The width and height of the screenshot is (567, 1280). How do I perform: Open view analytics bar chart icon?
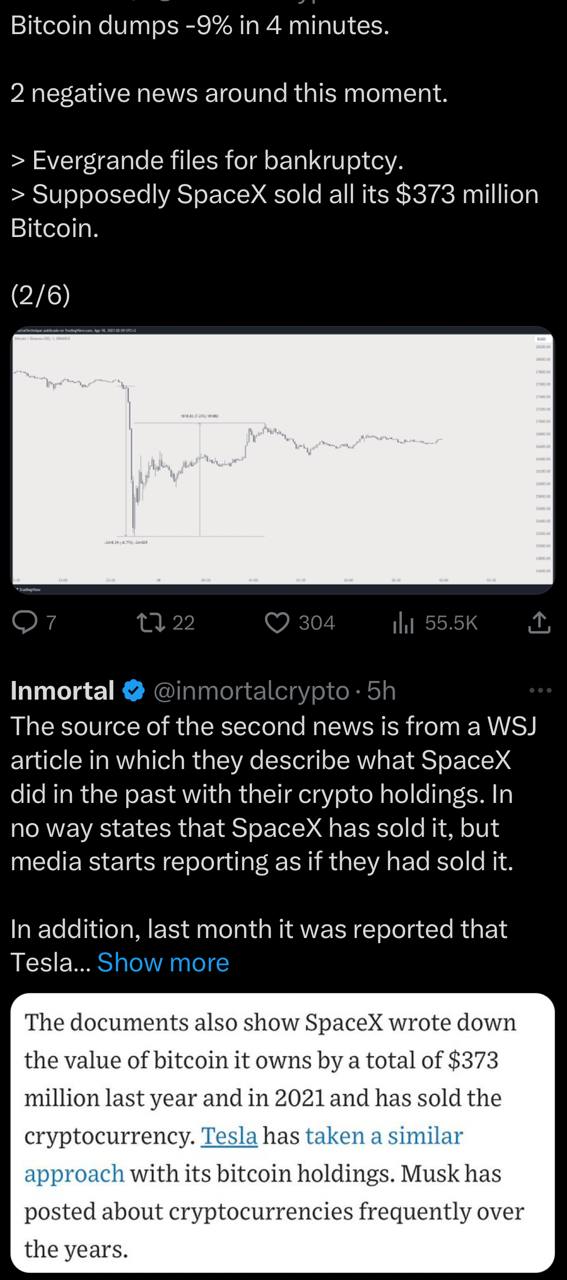coord(403,623)
